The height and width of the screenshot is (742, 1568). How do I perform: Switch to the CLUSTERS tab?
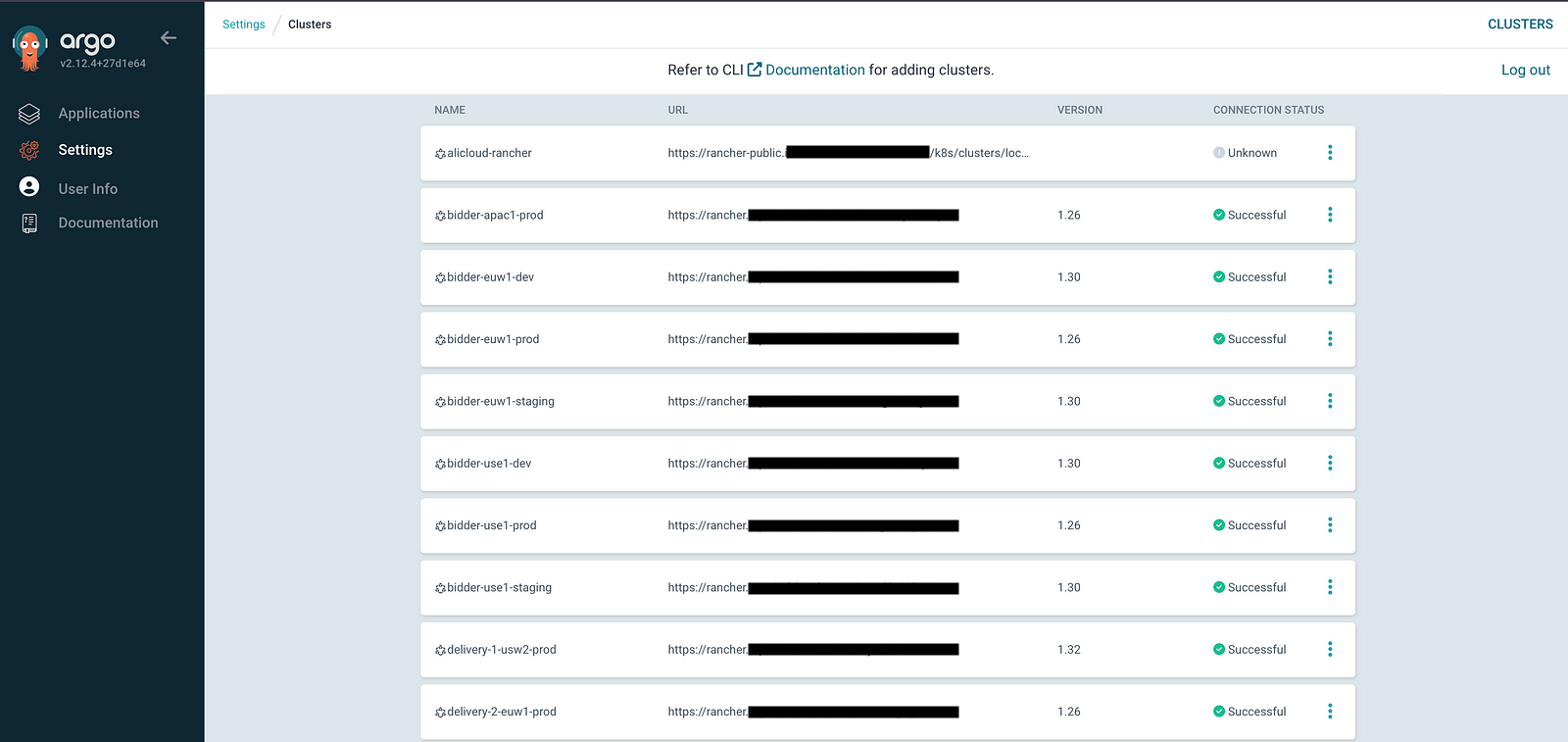(x=1520, y=24)
